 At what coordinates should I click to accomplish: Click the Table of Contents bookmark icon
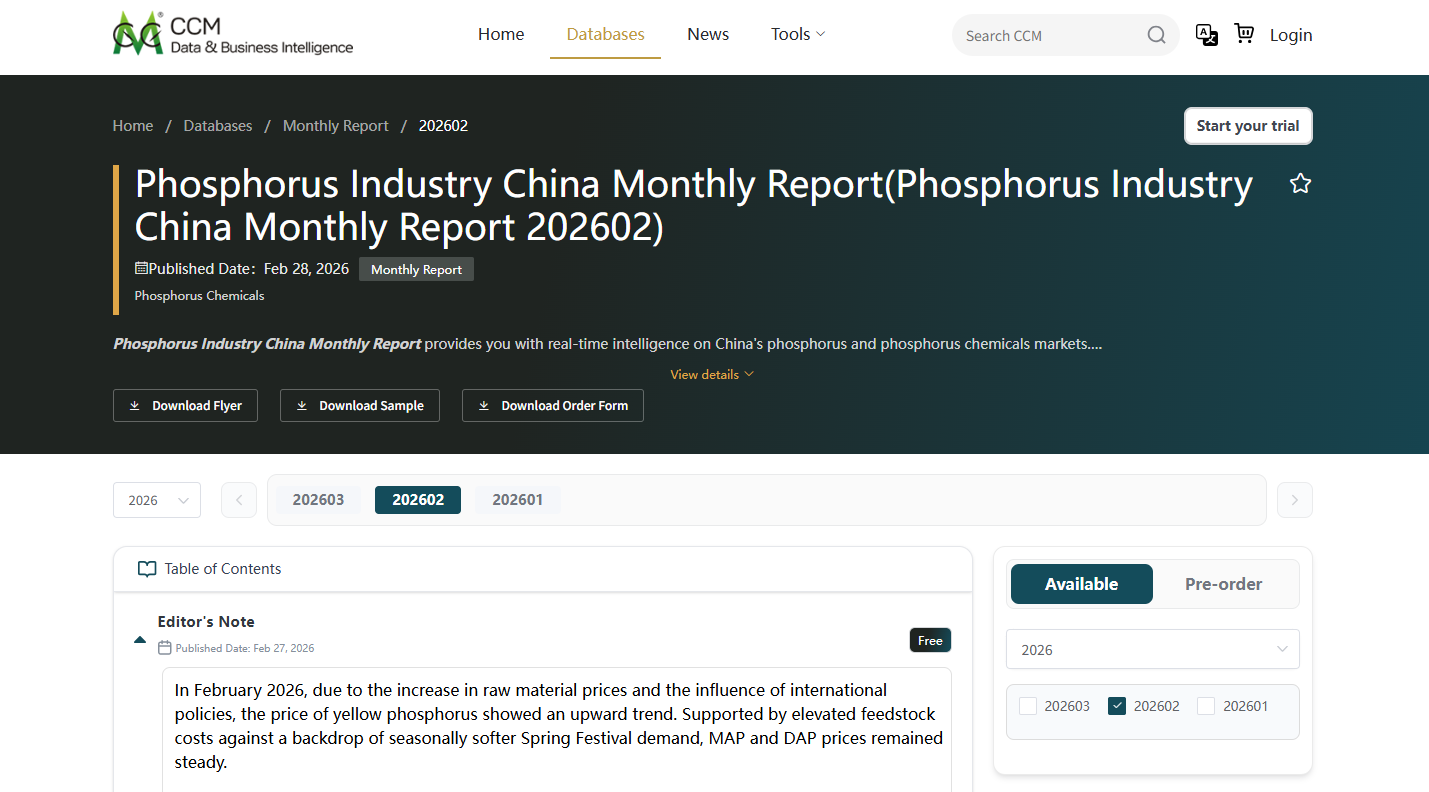[x=147, y=568]
